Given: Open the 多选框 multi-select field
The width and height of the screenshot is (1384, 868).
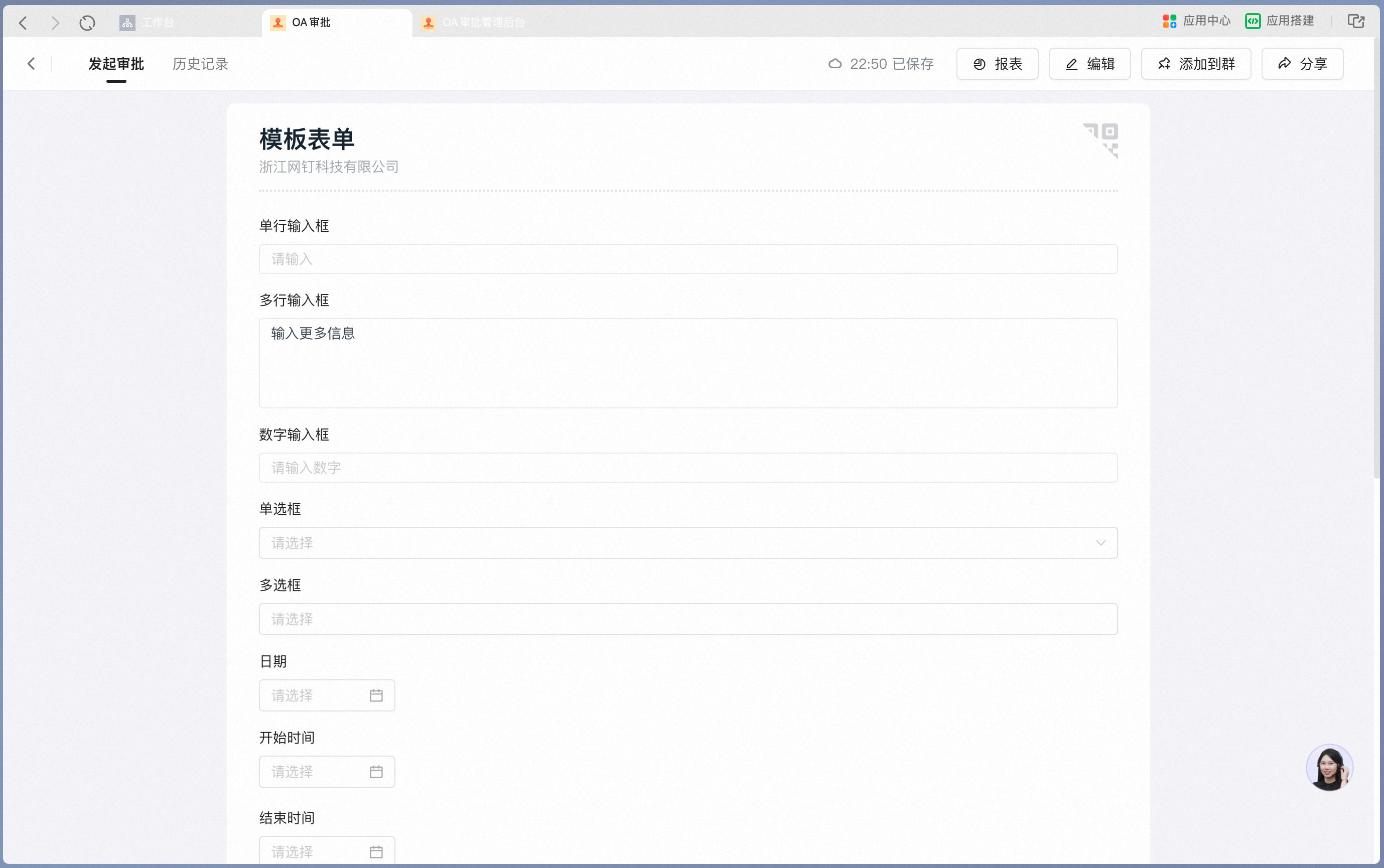Looking at the screenshot, I should 687,619.
